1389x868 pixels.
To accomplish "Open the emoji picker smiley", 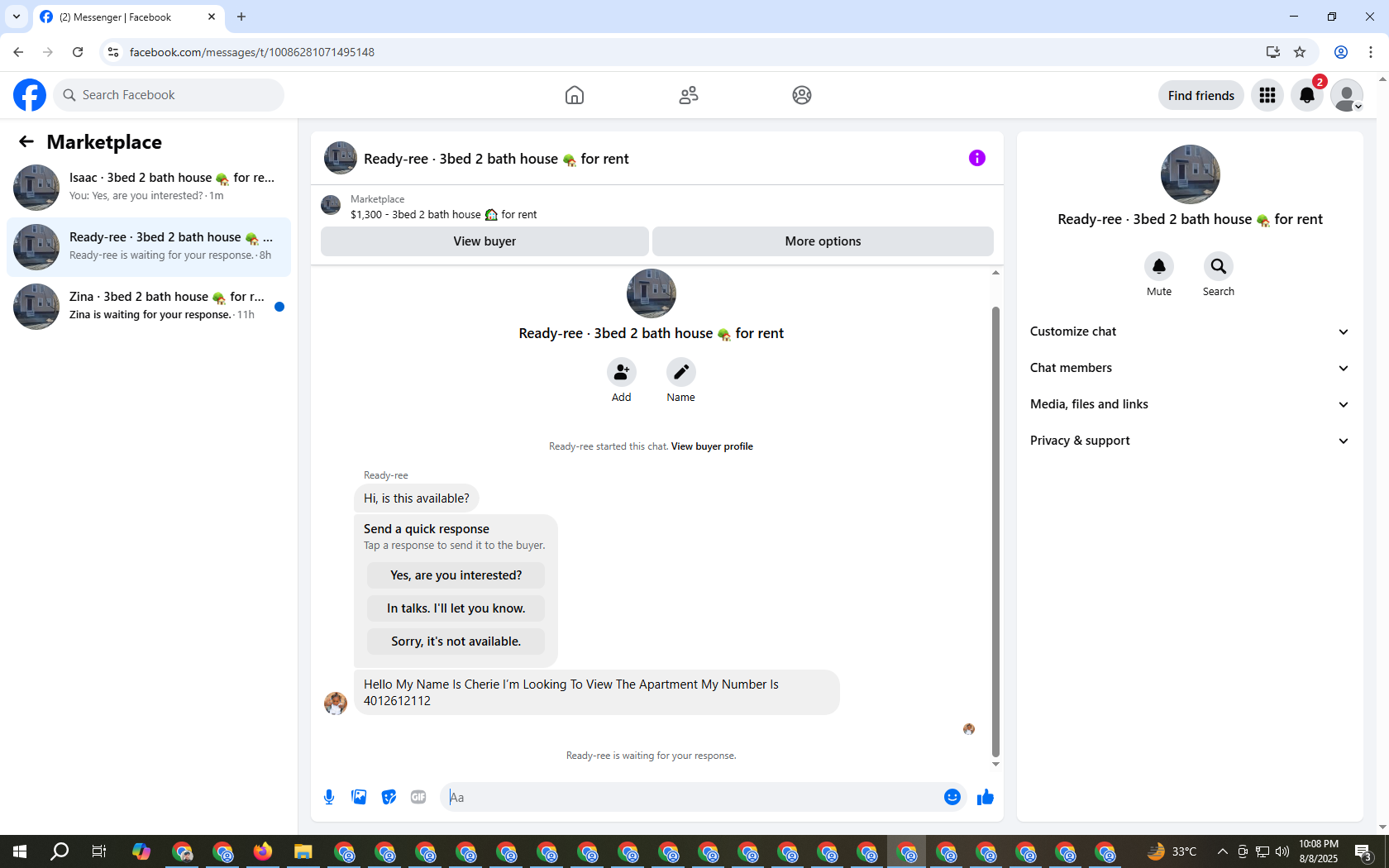I will point(952,797).
